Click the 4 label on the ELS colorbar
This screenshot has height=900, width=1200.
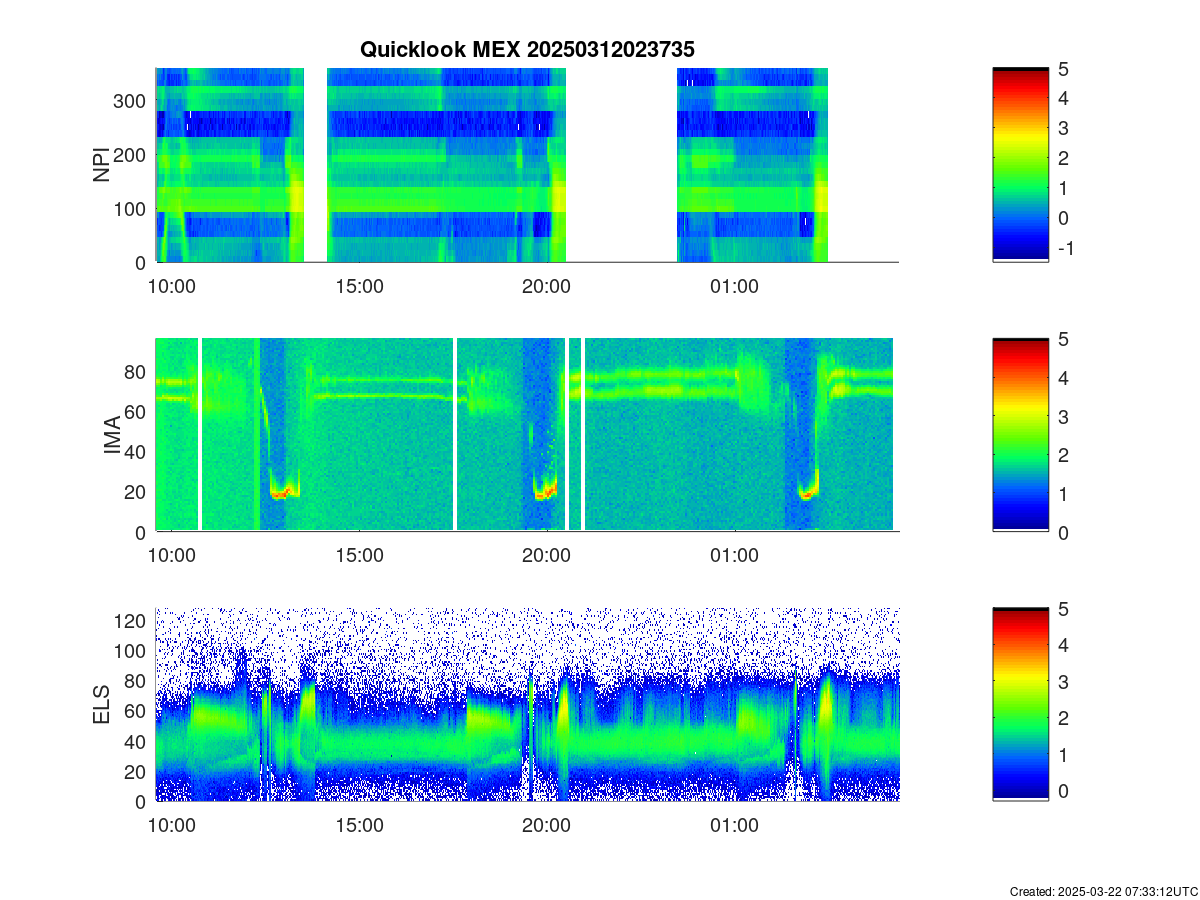1063,645
